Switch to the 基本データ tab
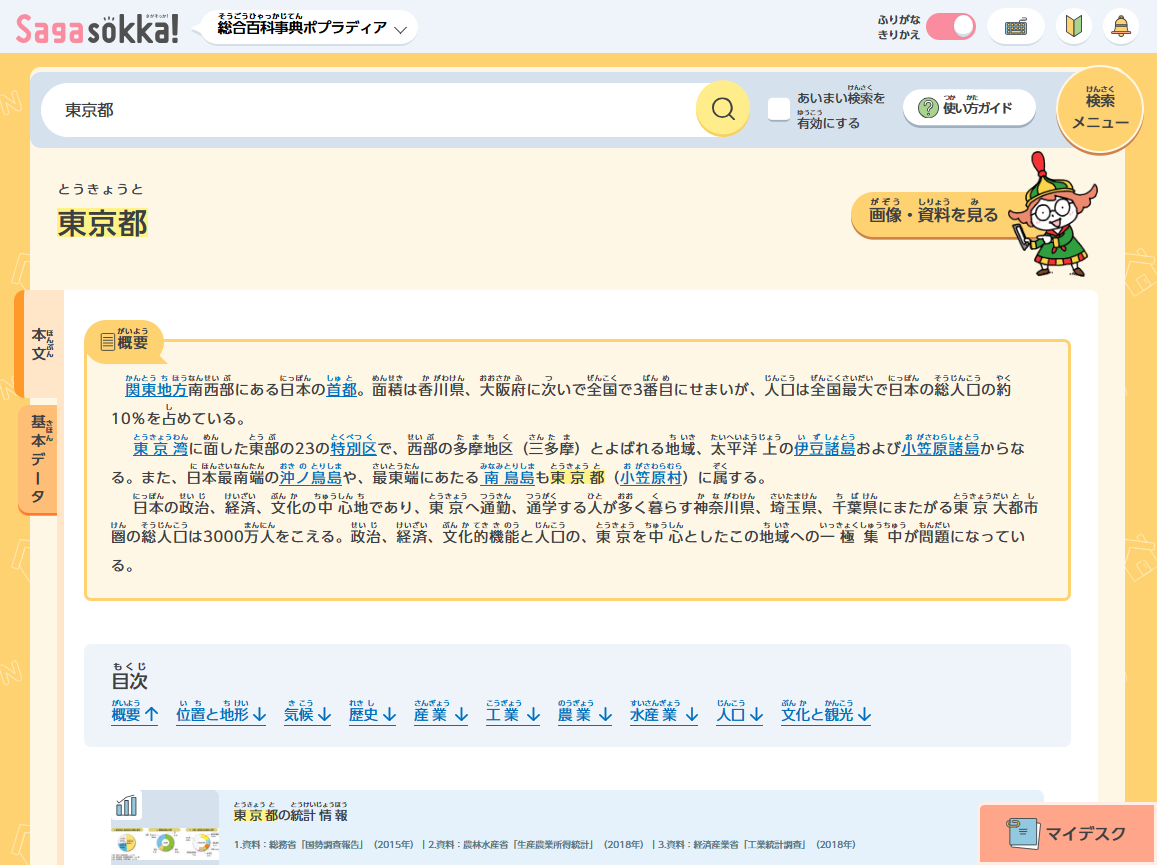Viewport: 1157px width, 865px height. (x=39, y=459)
